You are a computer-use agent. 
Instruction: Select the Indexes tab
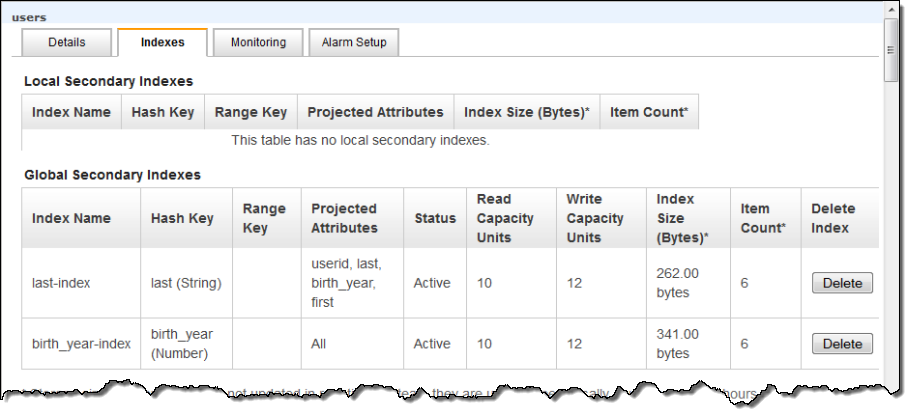pos(162,43)
